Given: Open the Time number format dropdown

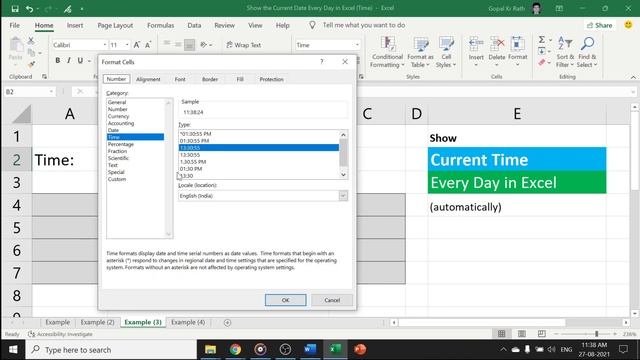Looking at the screenshot, I should pos(357,45).
